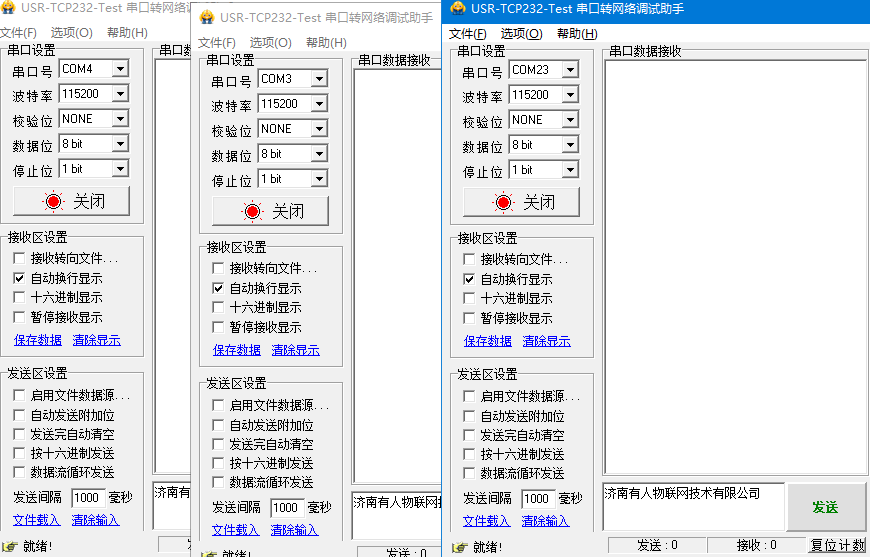The image size is (870, 557).
Task: Expand the COM3 serial port dropdown
Action: (x=319, y=79)
